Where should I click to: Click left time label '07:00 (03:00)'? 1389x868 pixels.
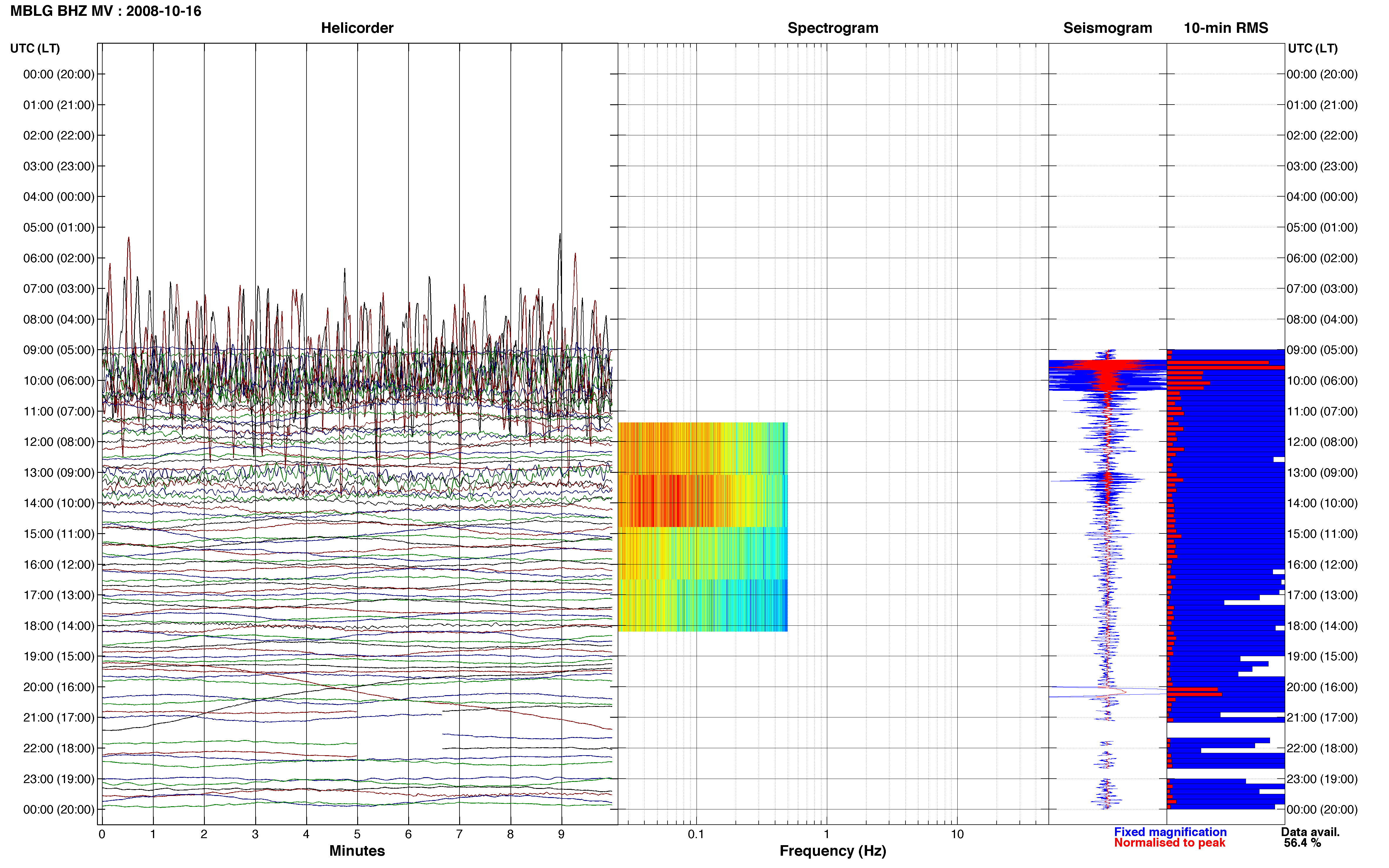(59, 289)
